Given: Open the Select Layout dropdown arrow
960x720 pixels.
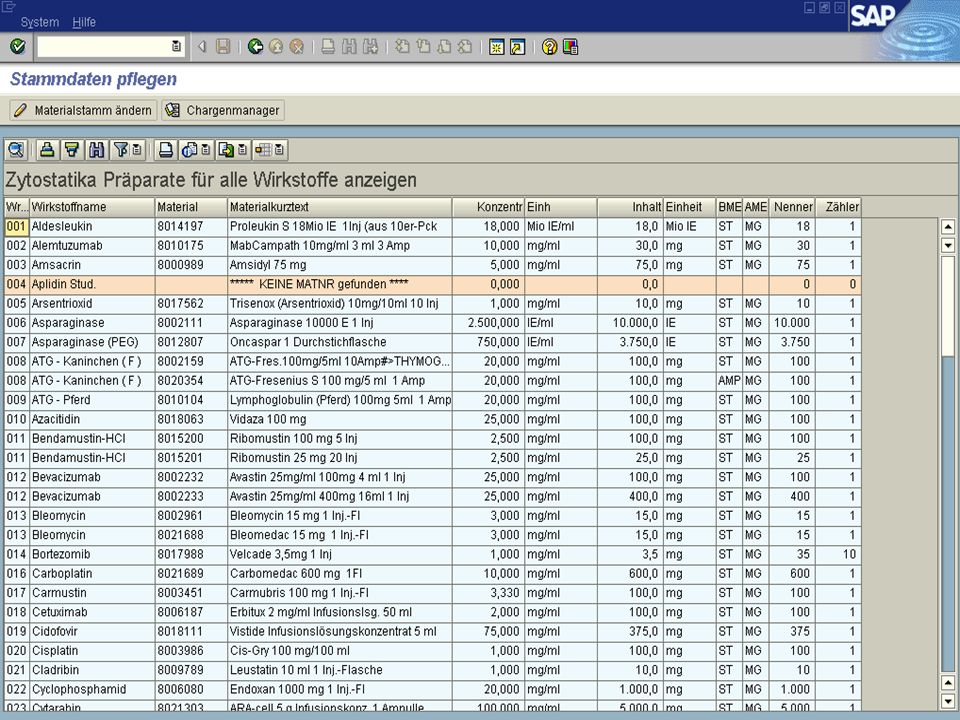Looking at the screenshot, I should pyautogui.click(x=279, y=150).
